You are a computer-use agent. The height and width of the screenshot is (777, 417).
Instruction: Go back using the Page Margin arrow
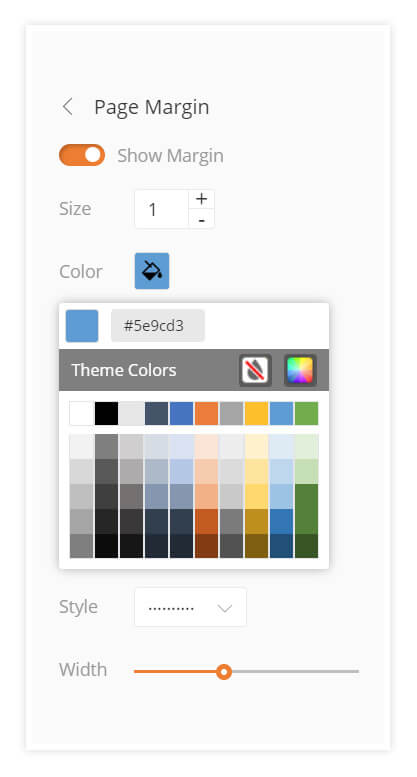point(68,107)
